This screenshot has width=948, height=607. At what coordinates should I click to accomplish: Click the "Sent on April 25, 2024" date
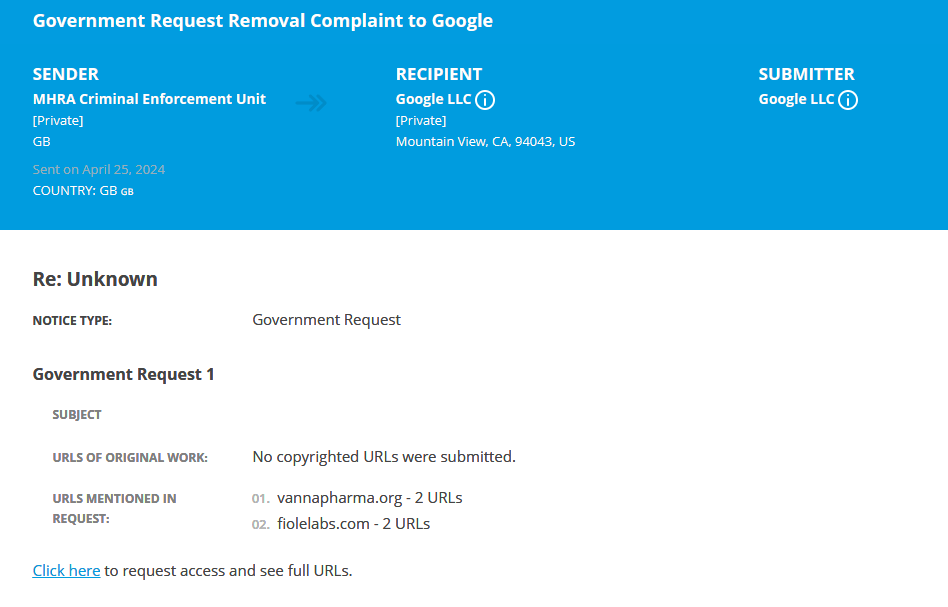(99, 169)
